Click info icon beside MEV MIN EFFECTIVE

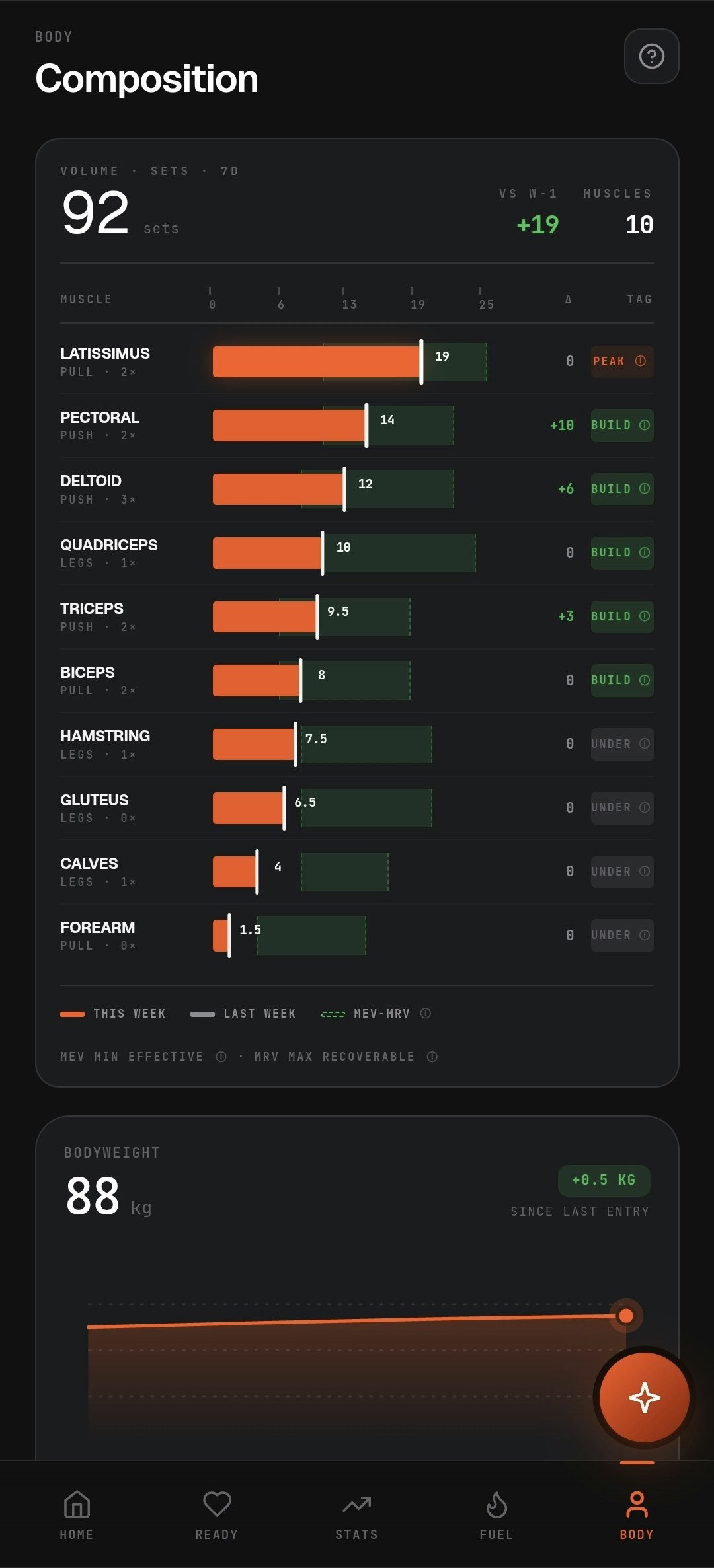221,1057
